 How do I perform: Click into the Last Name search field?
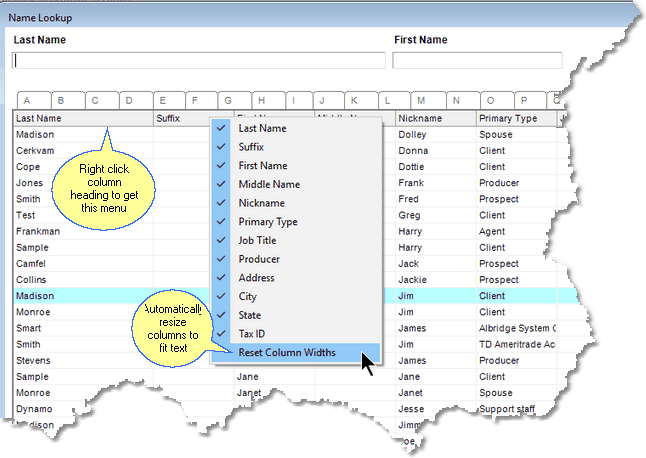[199, 61]
